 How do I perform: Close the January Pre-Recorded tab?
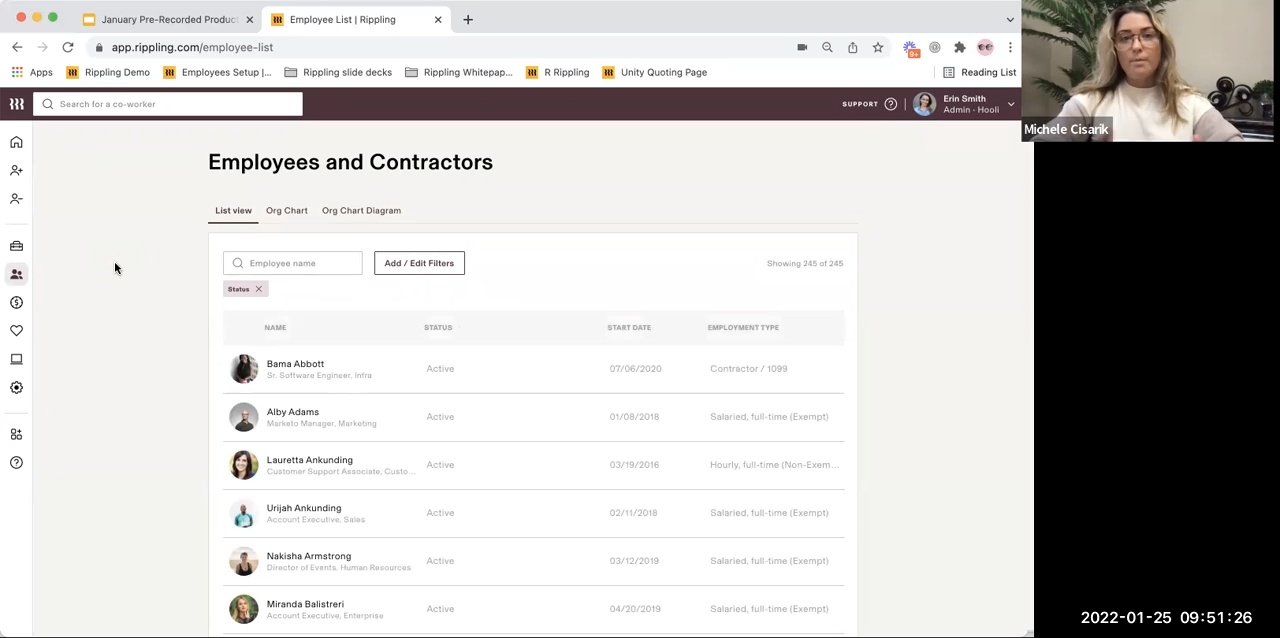click(x=249, y=19)
